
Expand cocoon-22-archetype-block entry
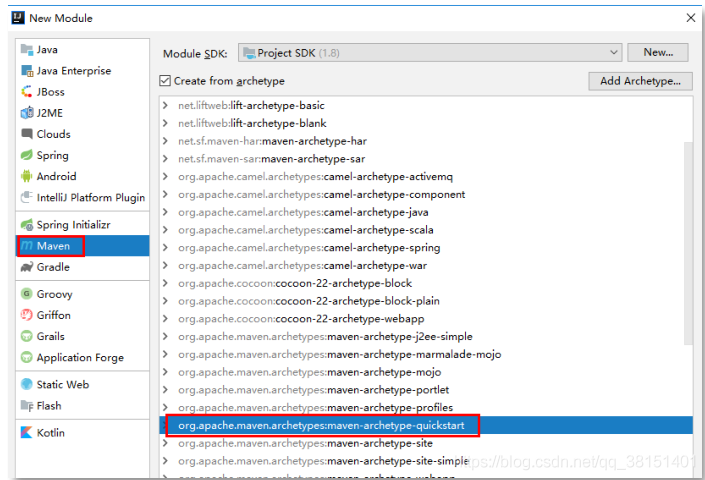pos(165,283)
